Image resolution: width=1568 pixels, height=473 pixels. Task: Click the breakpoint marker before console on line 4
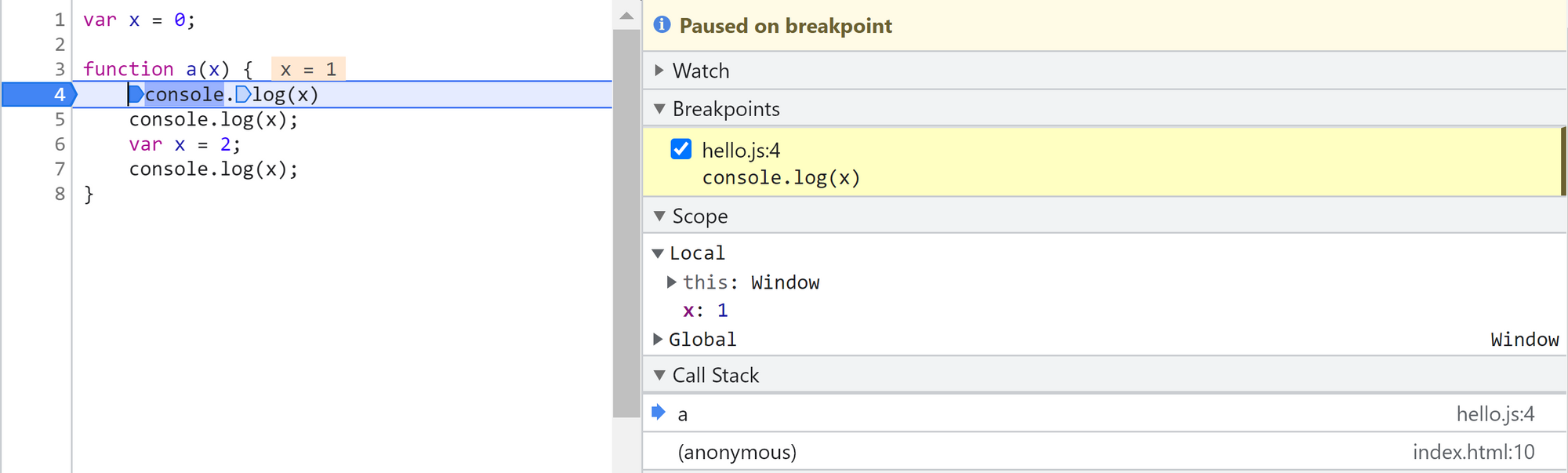[136, 95]
